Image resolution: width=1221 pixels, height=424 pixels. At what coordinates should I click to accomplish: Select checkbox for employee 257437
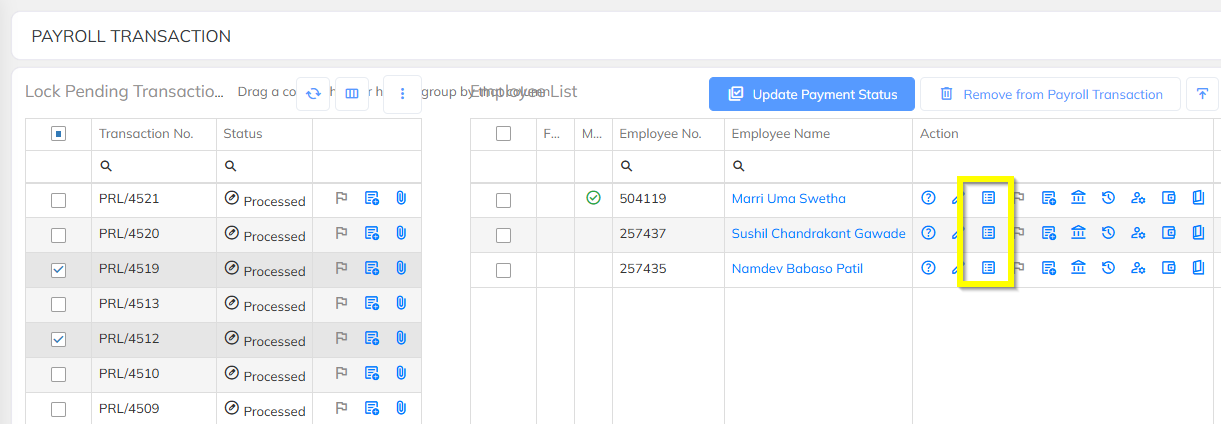pos(503,235)
